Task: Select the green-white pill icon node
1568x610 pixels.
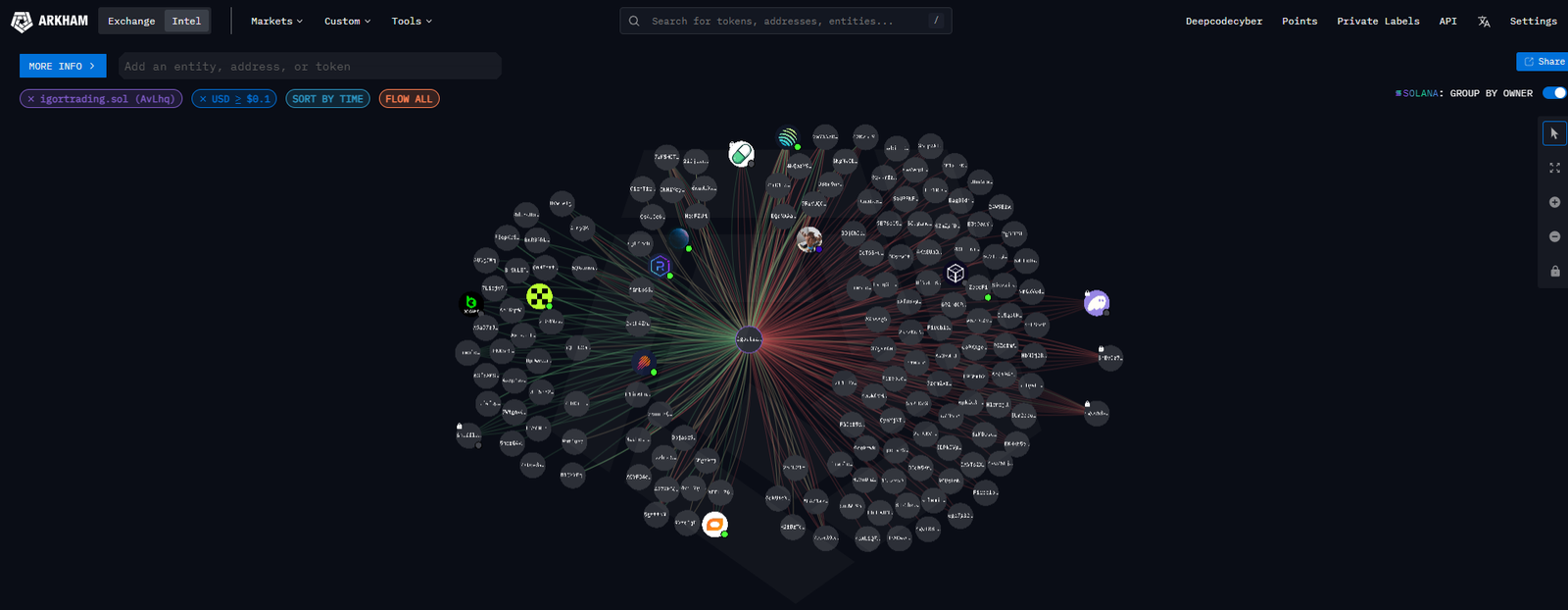Action: 742,153
